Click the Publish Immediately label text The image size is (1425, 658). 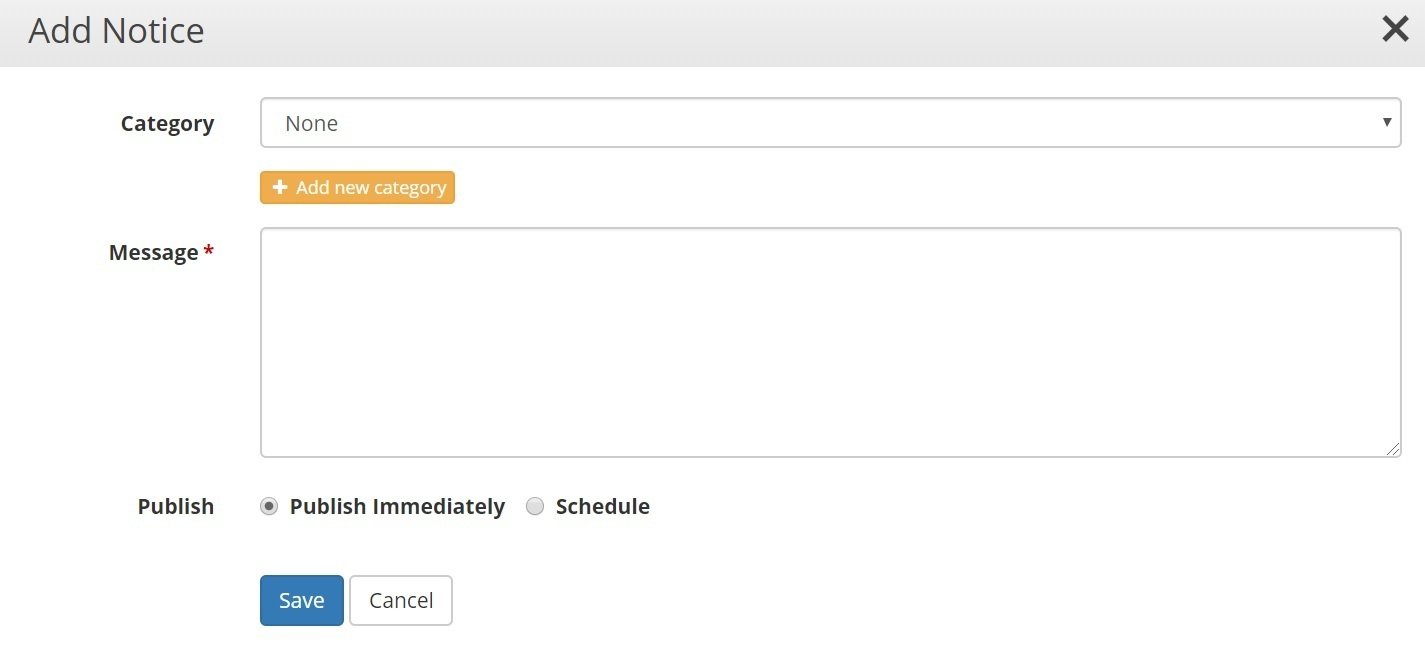[397, 506]
